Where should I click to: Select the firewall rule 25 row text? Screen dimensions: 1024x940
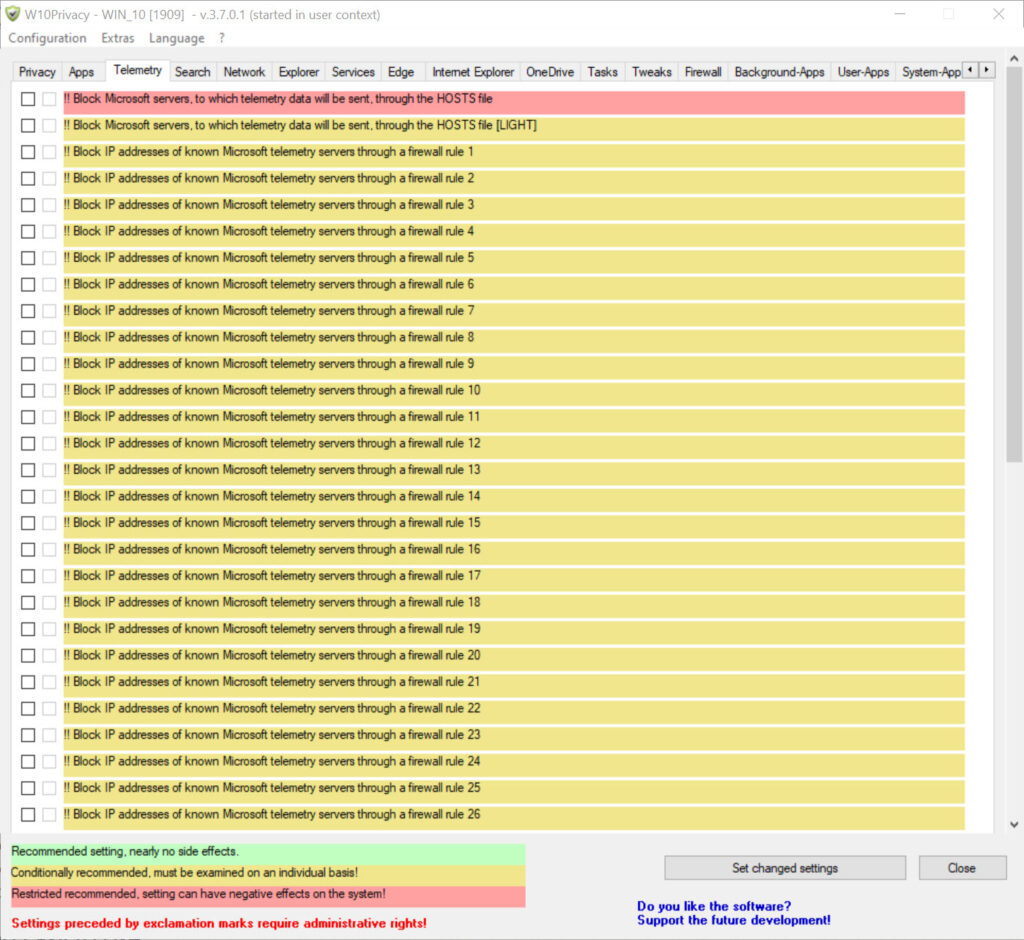[272, 788]
